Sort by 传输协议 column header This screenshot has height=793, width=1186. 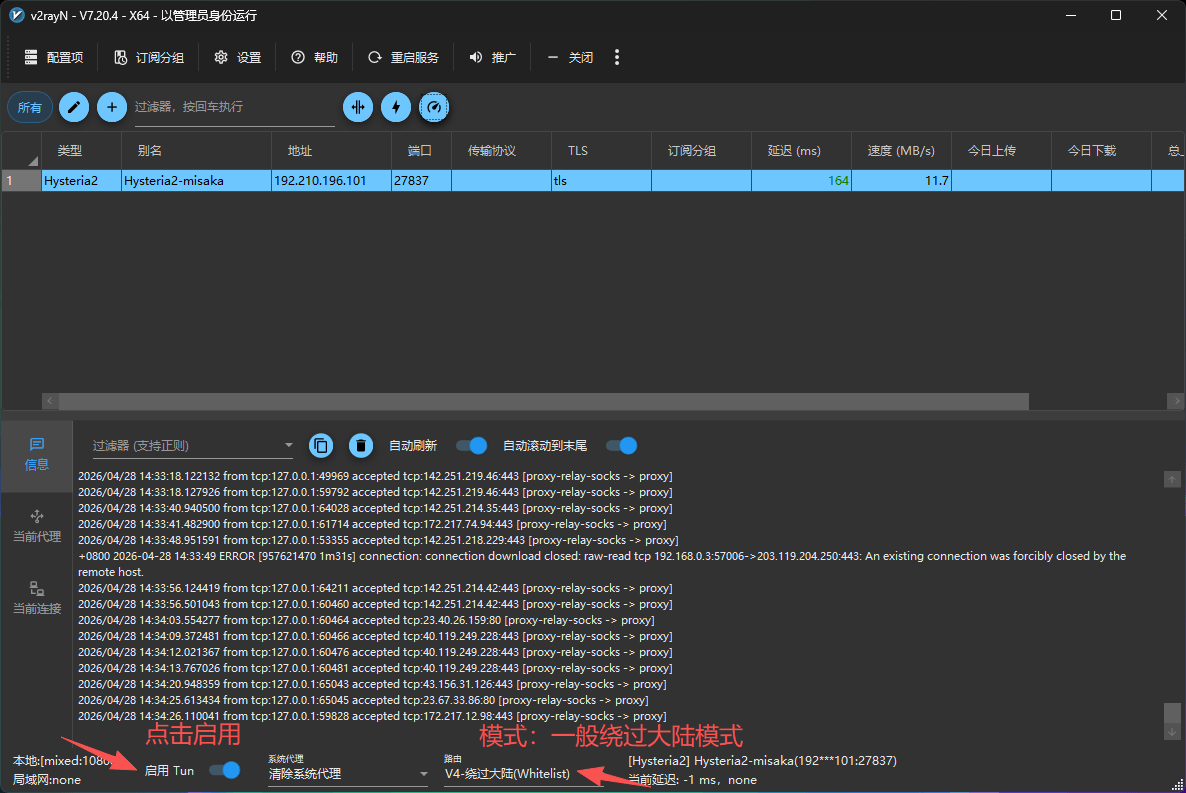click(x=501, y=151)
